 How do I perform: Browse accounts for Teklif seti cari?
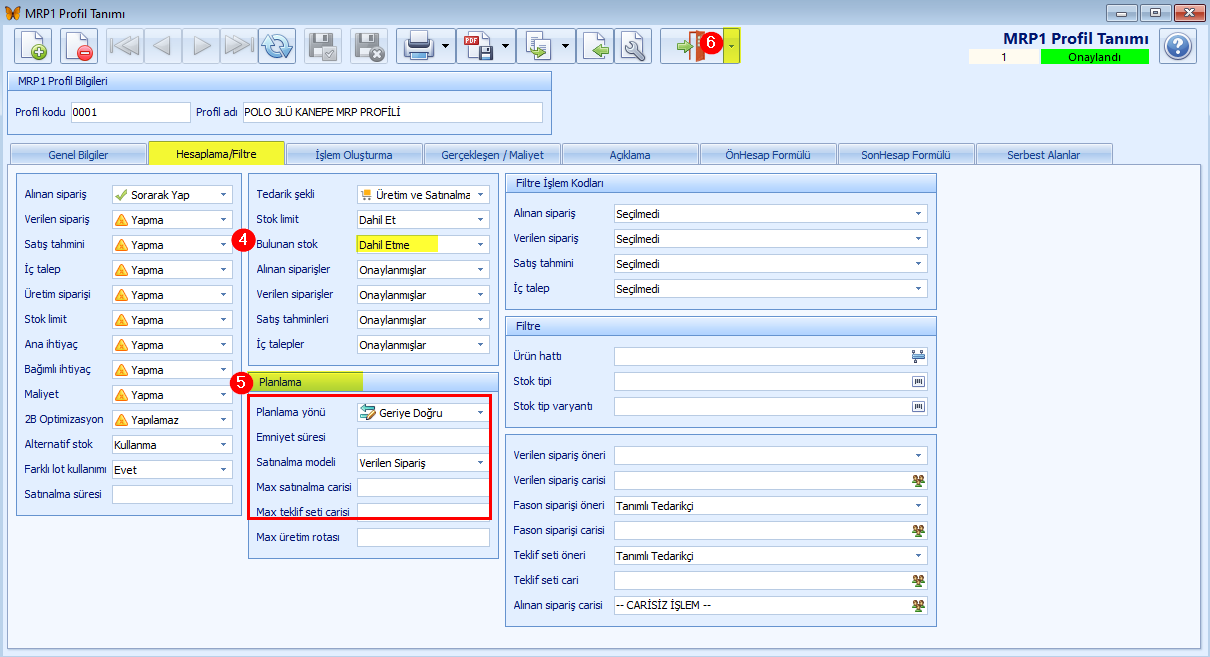point(918,580)
